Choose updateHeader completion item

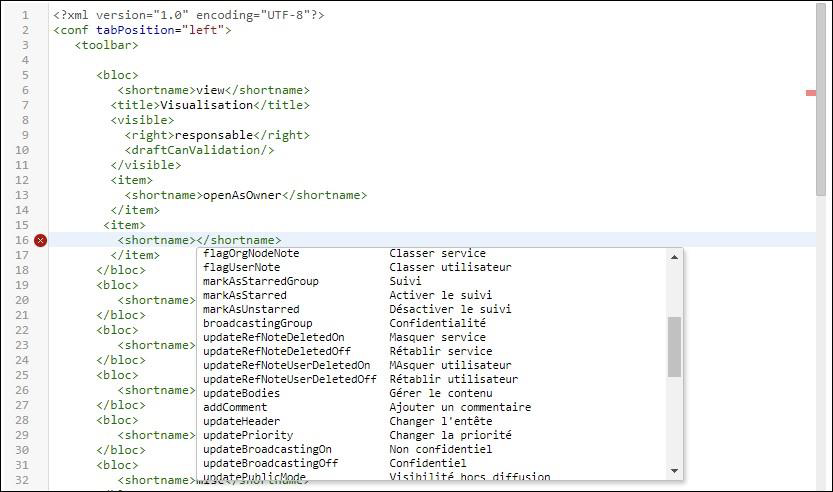pos(241,422)
